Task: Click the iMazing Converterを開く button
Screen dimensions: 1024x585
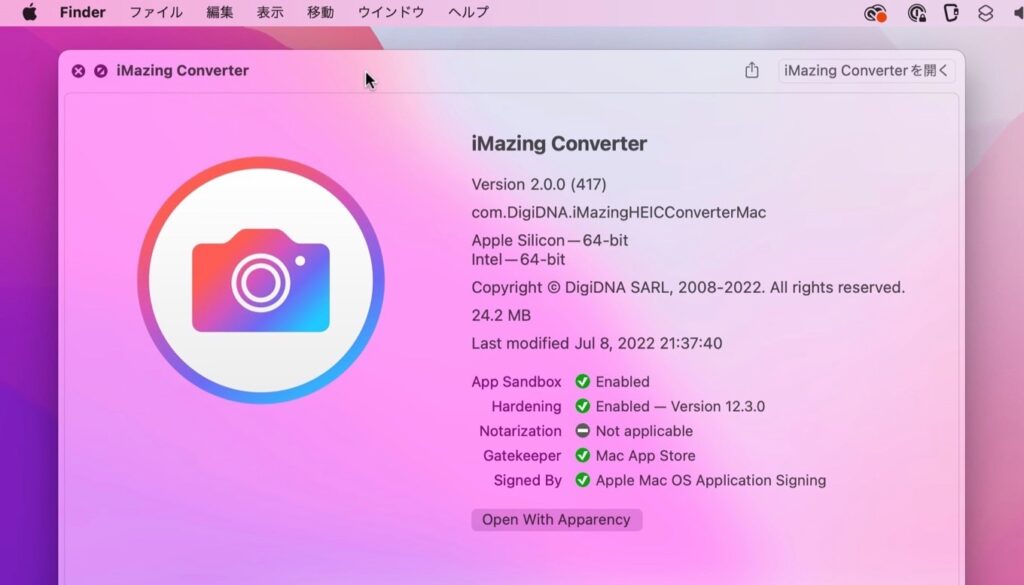Action: (866, 70)
